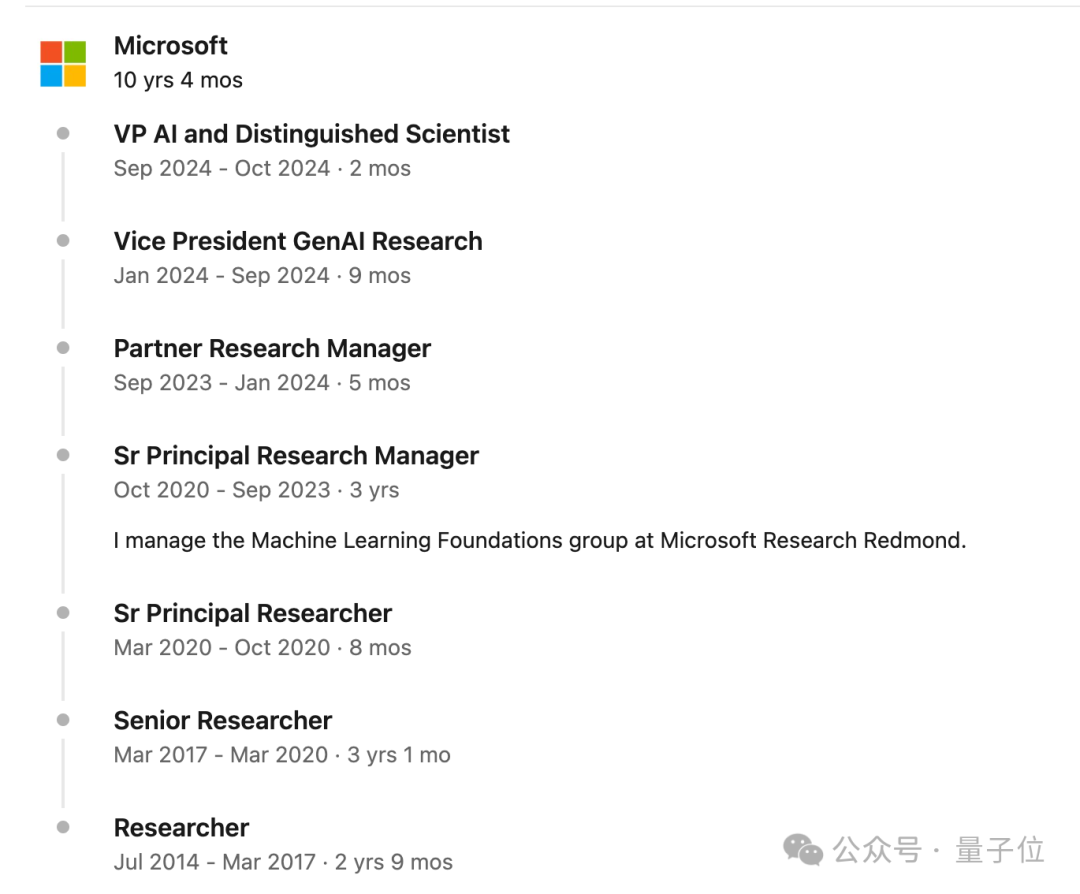Click the 10 yrs 4 mos duration
The width and height of the screenshot is (1080, 894).
coord(178,80)
